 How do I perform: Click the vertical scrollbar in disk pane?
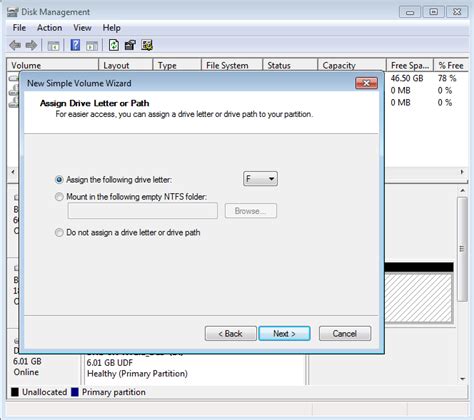(462, 249)
